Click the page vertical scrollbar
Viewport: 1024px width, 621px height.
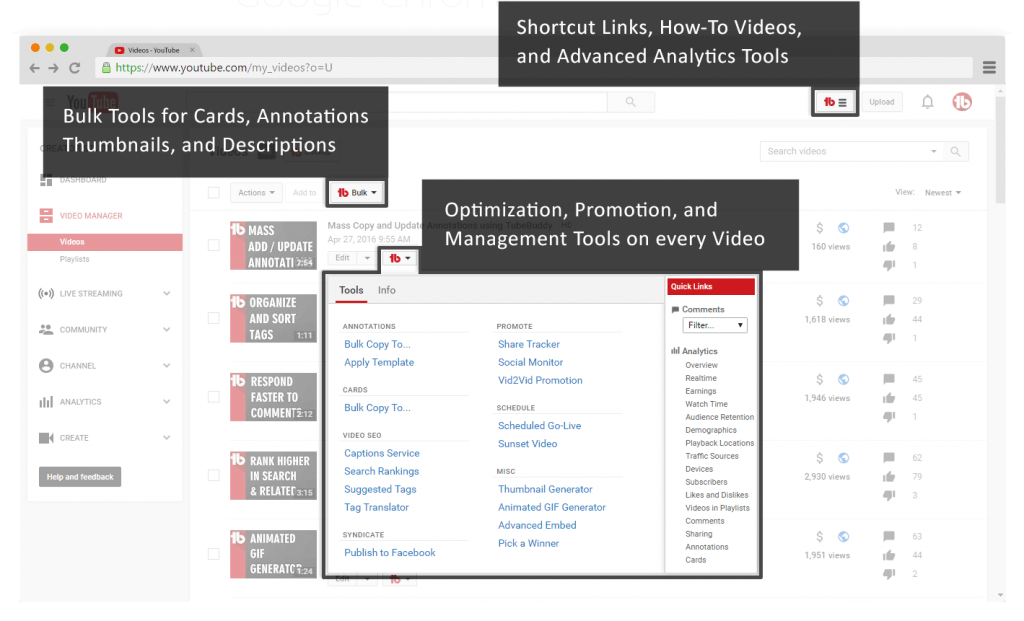coord(1000,150)
